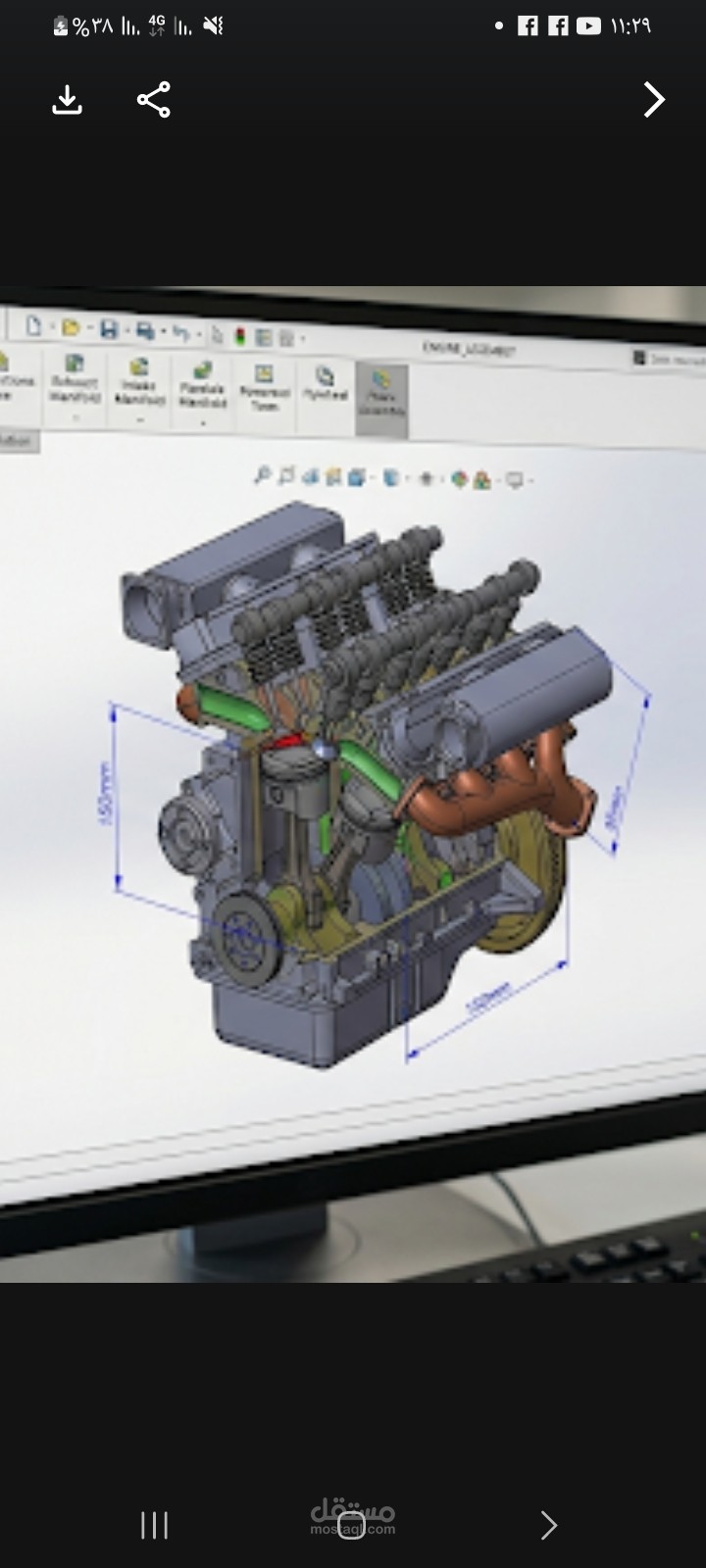Click the Zoom to Area icon
Screen dimensions: 706x1568
pyautogui.click(x=285, y=476)
